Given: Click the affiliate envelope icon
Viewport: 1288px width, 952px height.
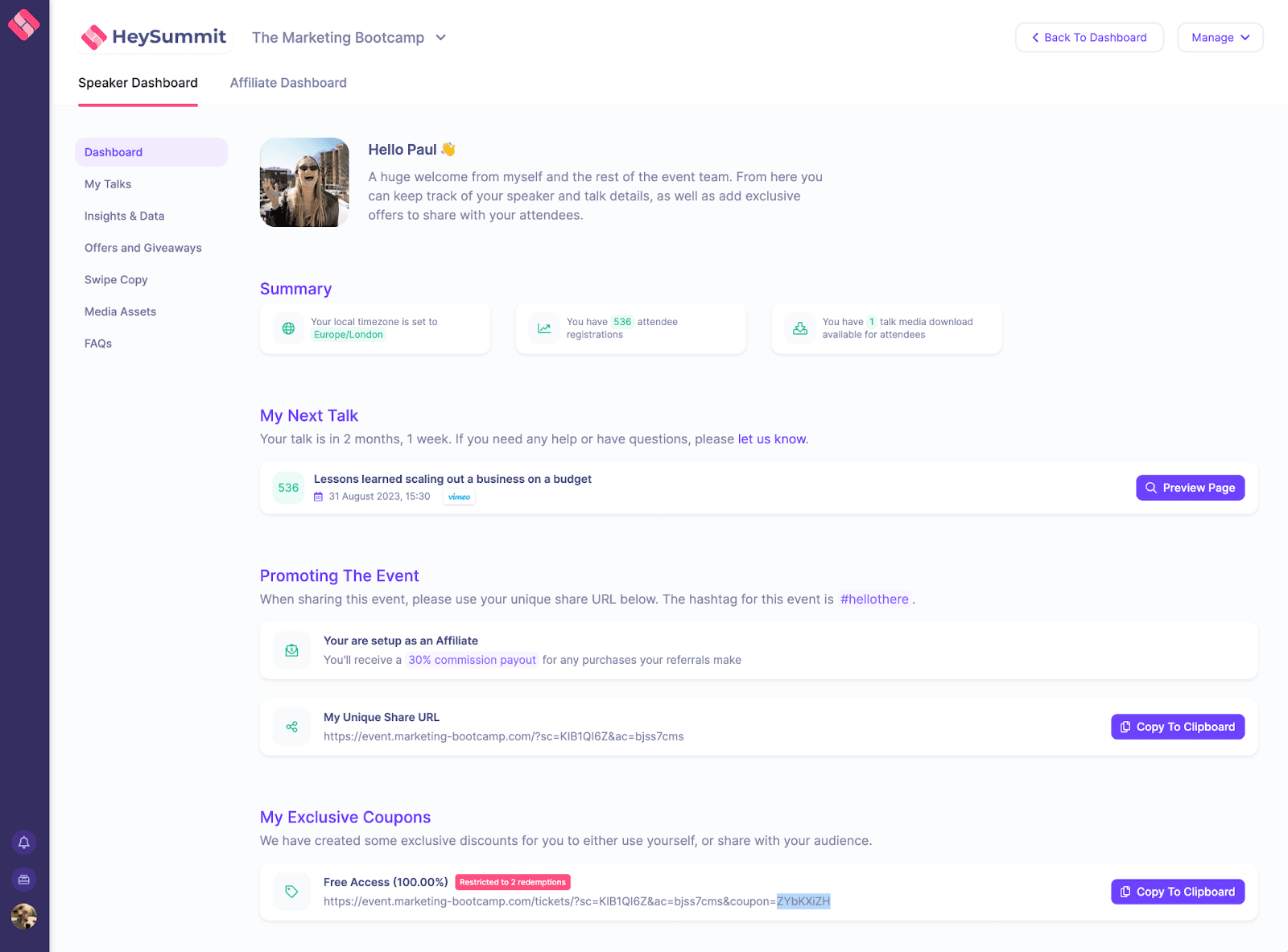Looking at the screenshot, I should [291, 650].
